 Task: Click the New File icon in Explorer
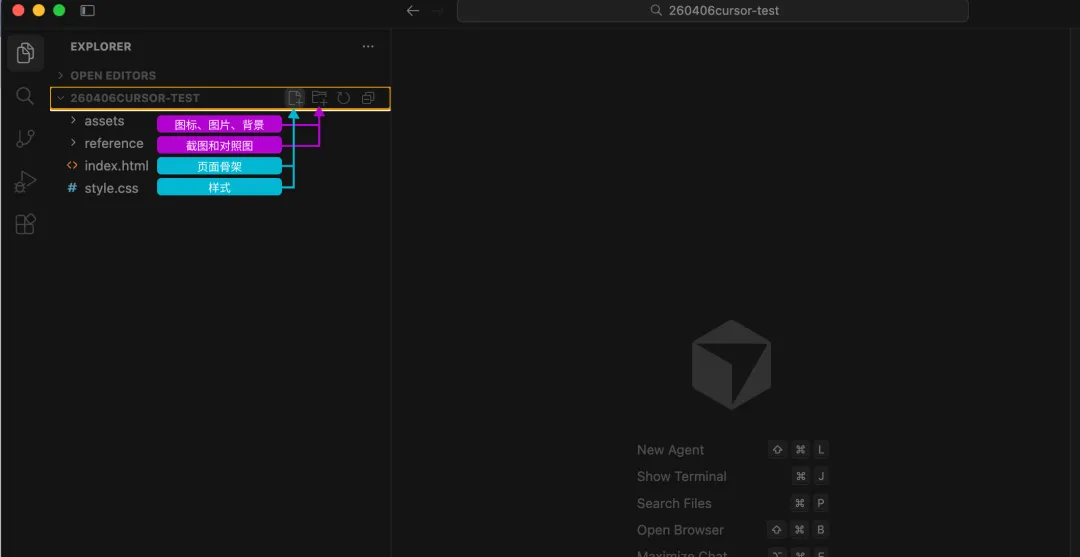(295, 98)
